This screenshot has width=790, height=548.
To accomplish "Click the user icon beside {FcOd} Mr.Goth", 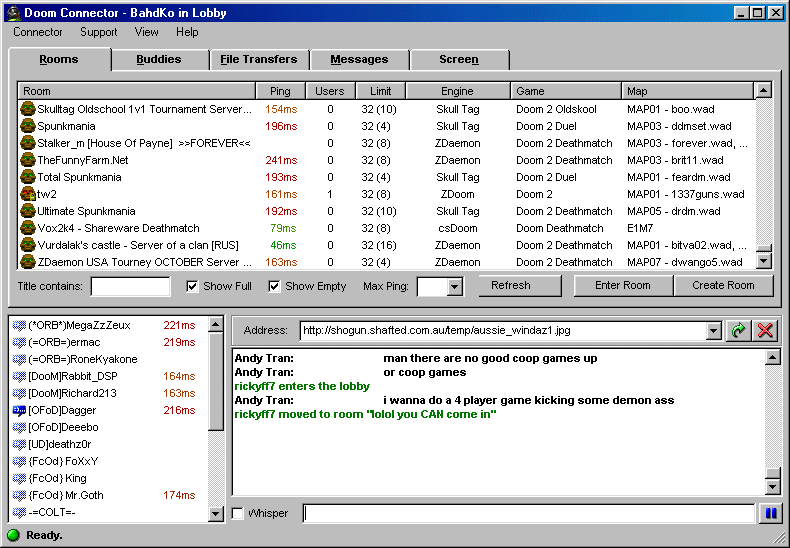I will click(19, 496).
